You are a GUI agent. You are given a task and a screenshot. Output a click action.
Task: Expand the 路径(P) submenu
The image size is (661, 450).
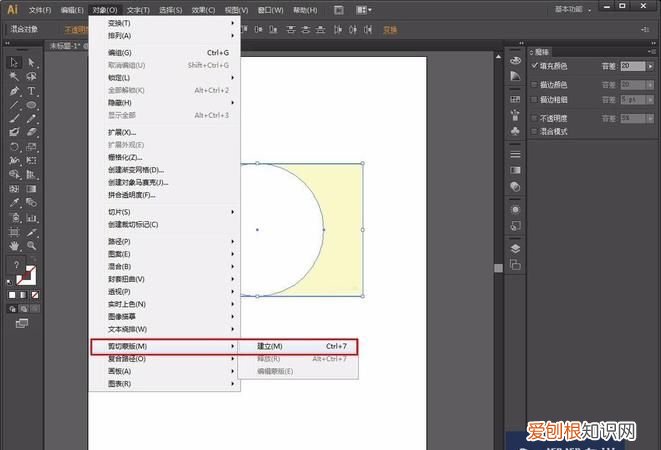tap(164, 241)
